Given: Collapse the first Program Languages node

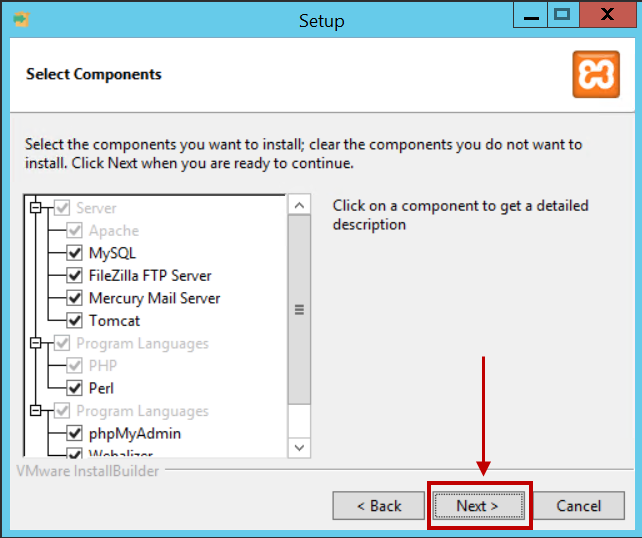Looking at the screenshot, I should pos(36,343).
